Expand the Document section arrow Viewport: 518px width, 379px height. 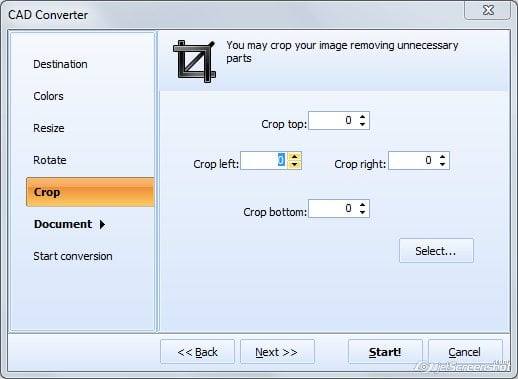[102, 224]
